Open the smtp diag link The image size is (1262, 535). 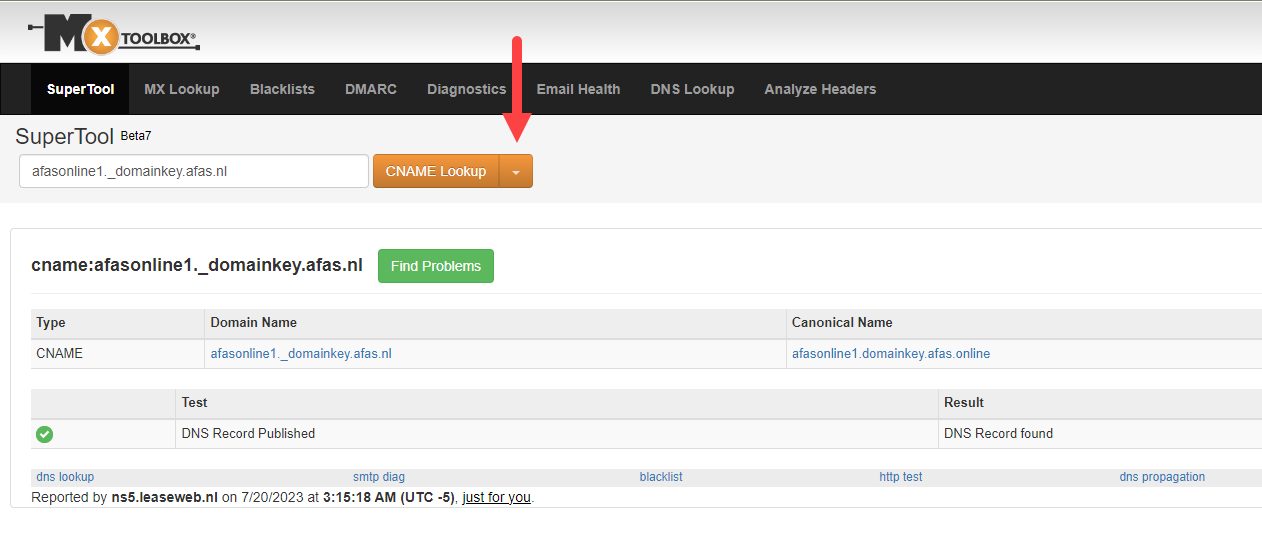[x=379, y=477]
